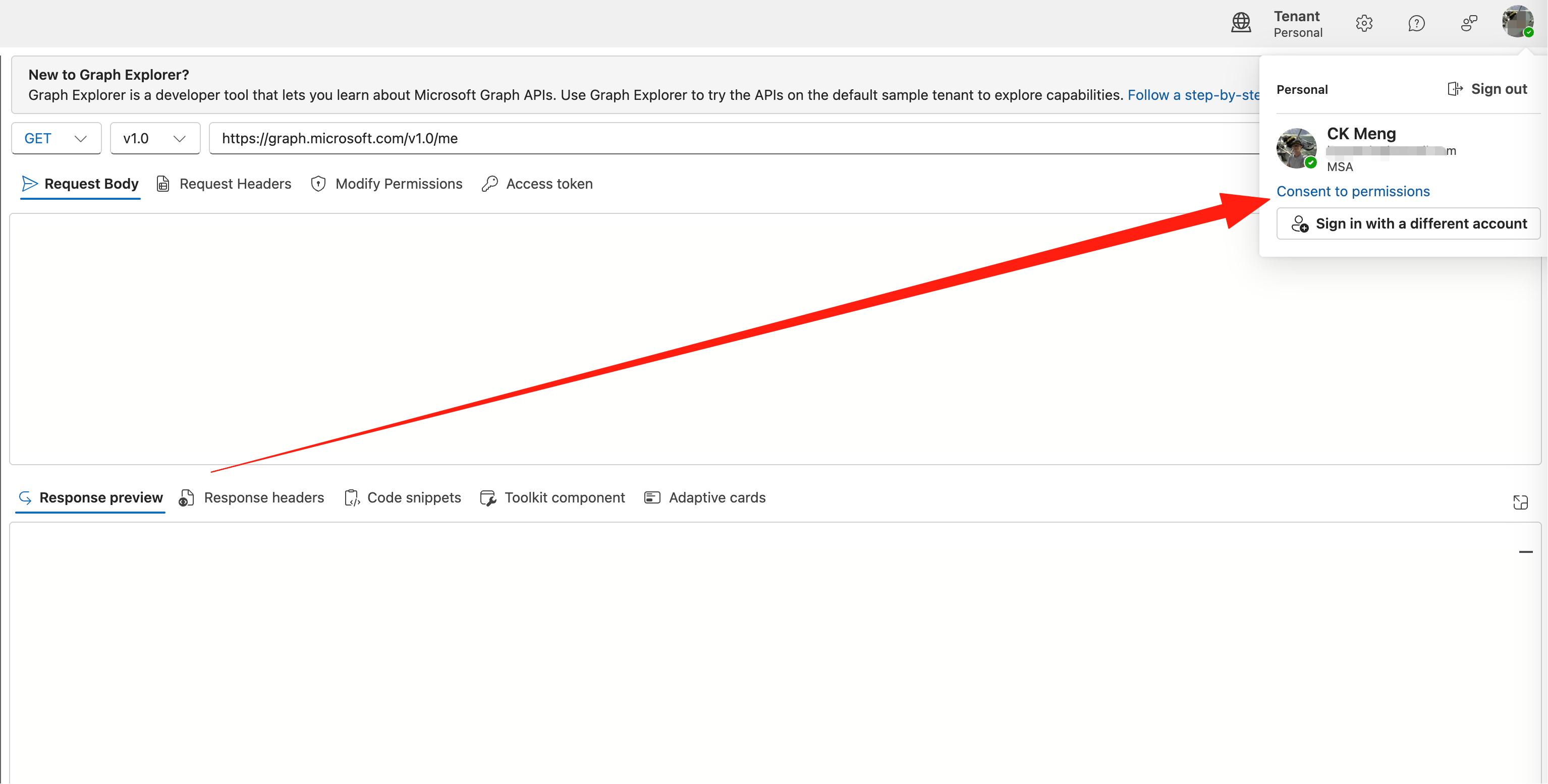Expand response area with expand icon
The image size is (1548, 784).
[1520, 502]
